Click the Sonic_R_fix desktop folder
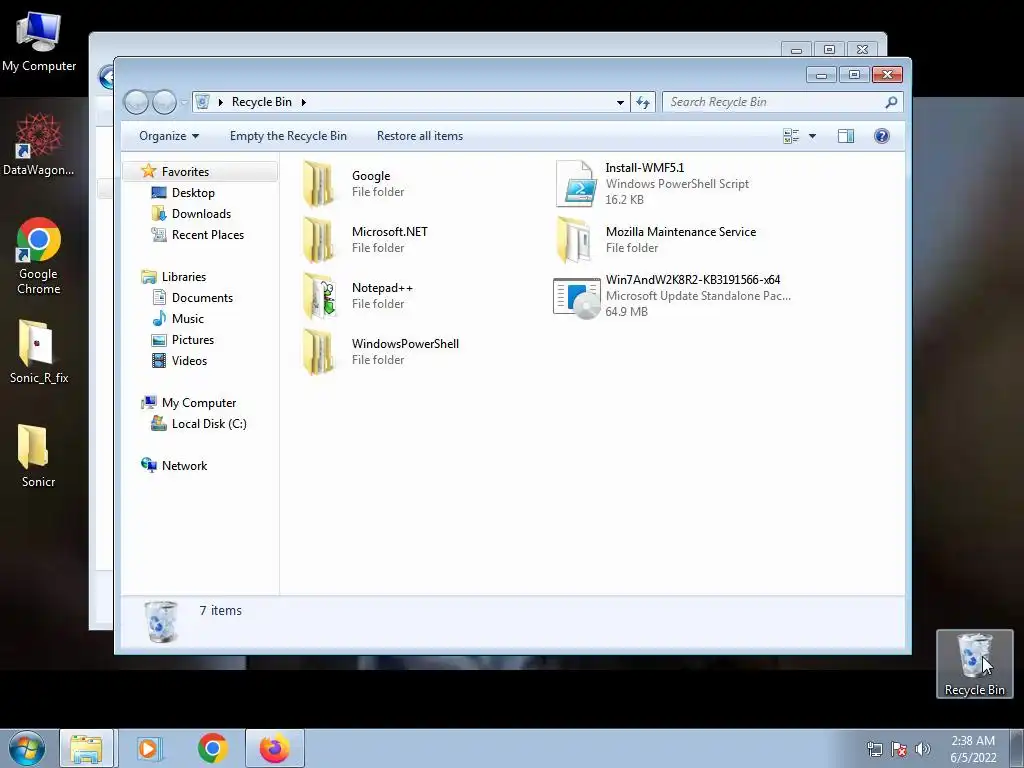Image resolution: width=1024 pixels, height=768 pixels. (39, 351)
